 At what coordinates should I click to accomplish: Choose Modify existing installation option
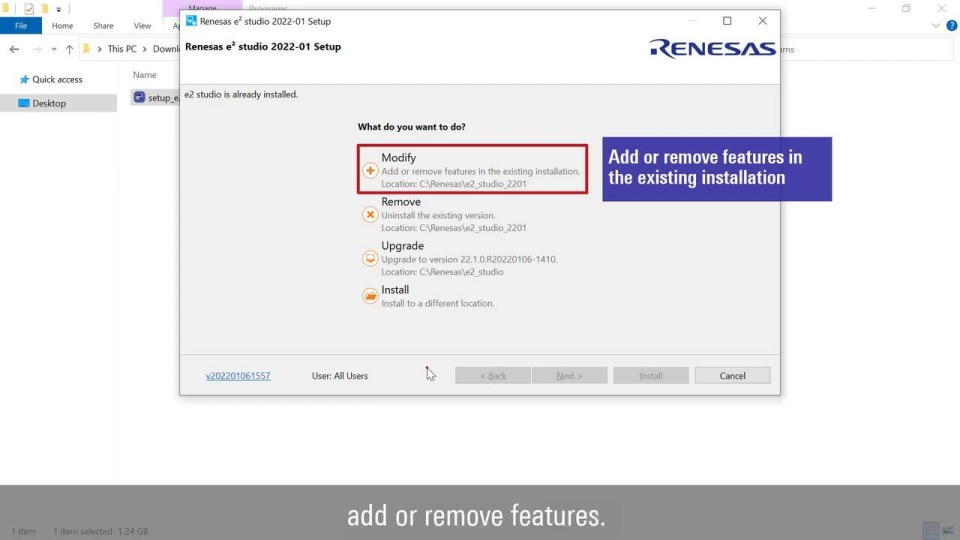[x=472, y=170]
